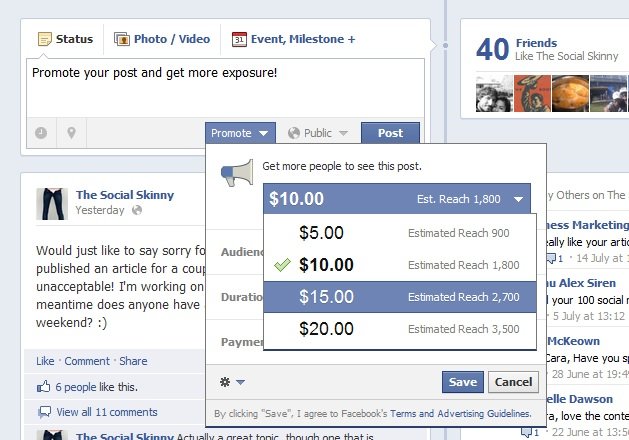Open the Public audience dropdown
This screenshot has width=629, height=440.
317,133
